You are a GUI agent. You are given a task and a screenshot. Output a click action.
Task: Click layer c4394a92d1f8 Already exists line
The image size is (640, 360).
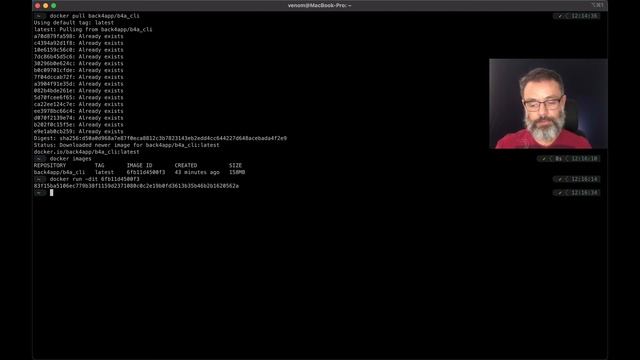click(78, 43)
